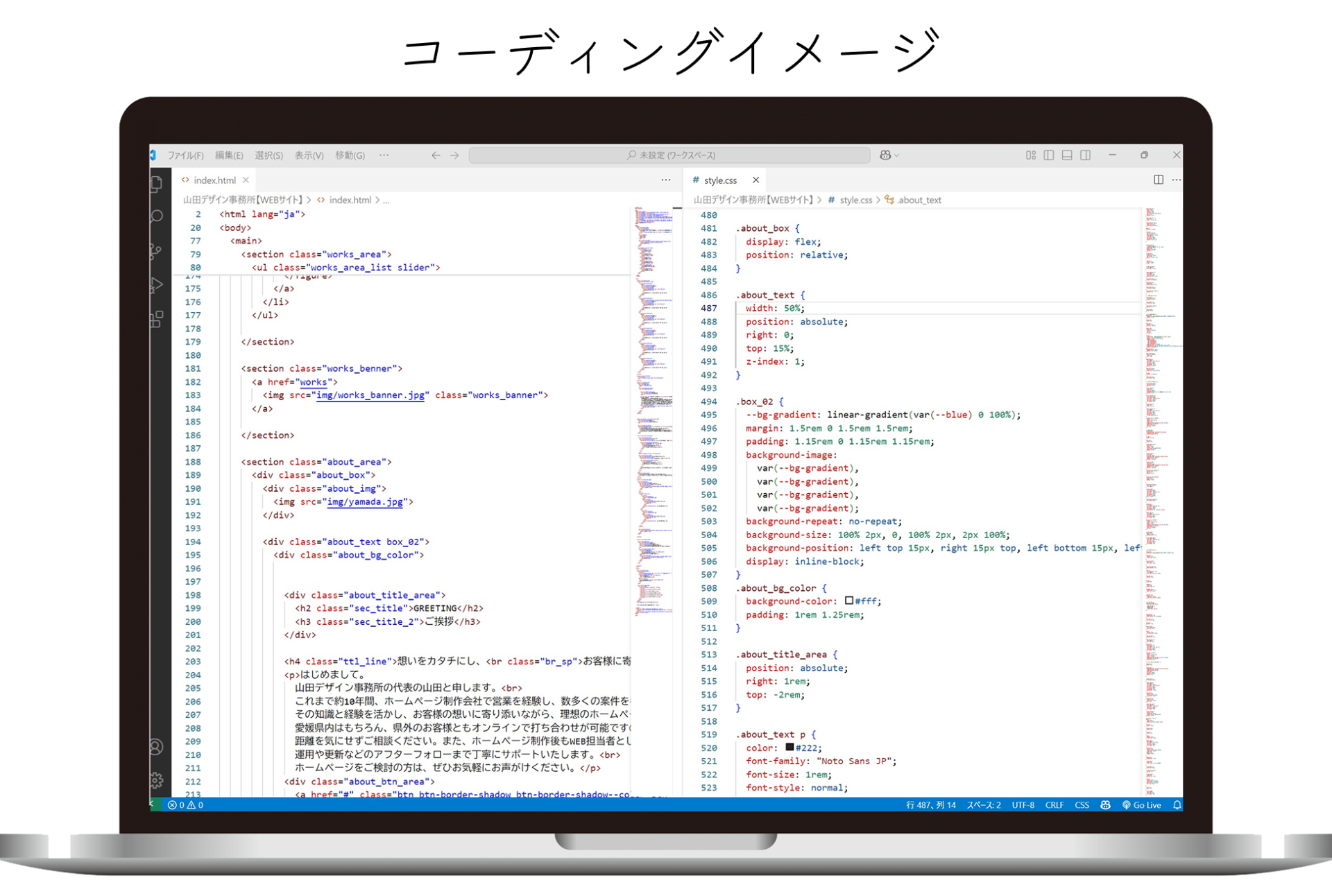Toggle the bottom panel visibility
Viewport: 1332px width, 896px height.
pos(1067,155)
